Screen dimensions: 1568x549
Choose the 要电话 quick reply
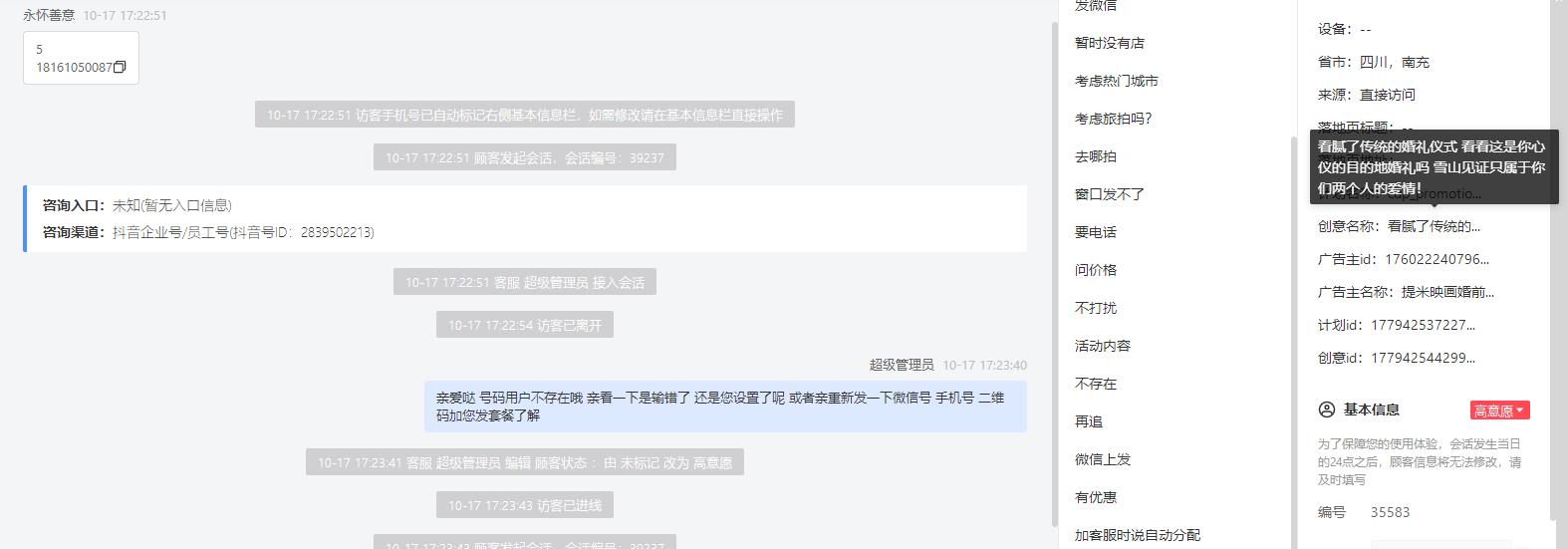pos(1095,232)
